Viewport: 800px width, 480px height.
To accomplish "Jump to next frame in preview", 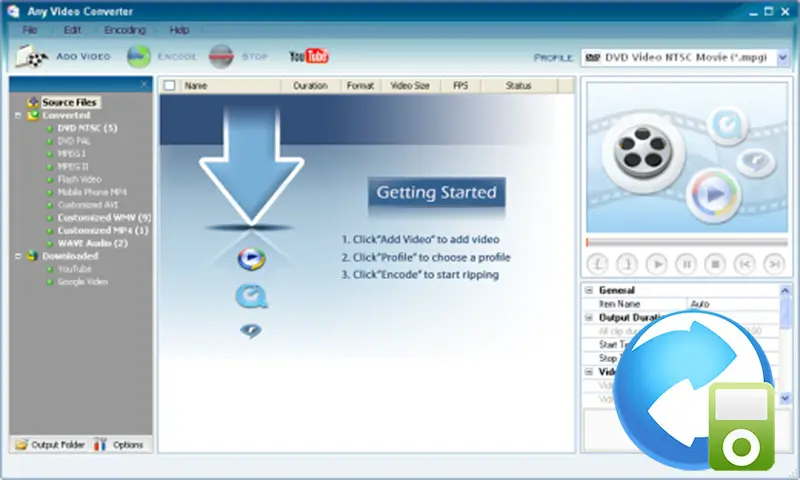I will [774, 264].
